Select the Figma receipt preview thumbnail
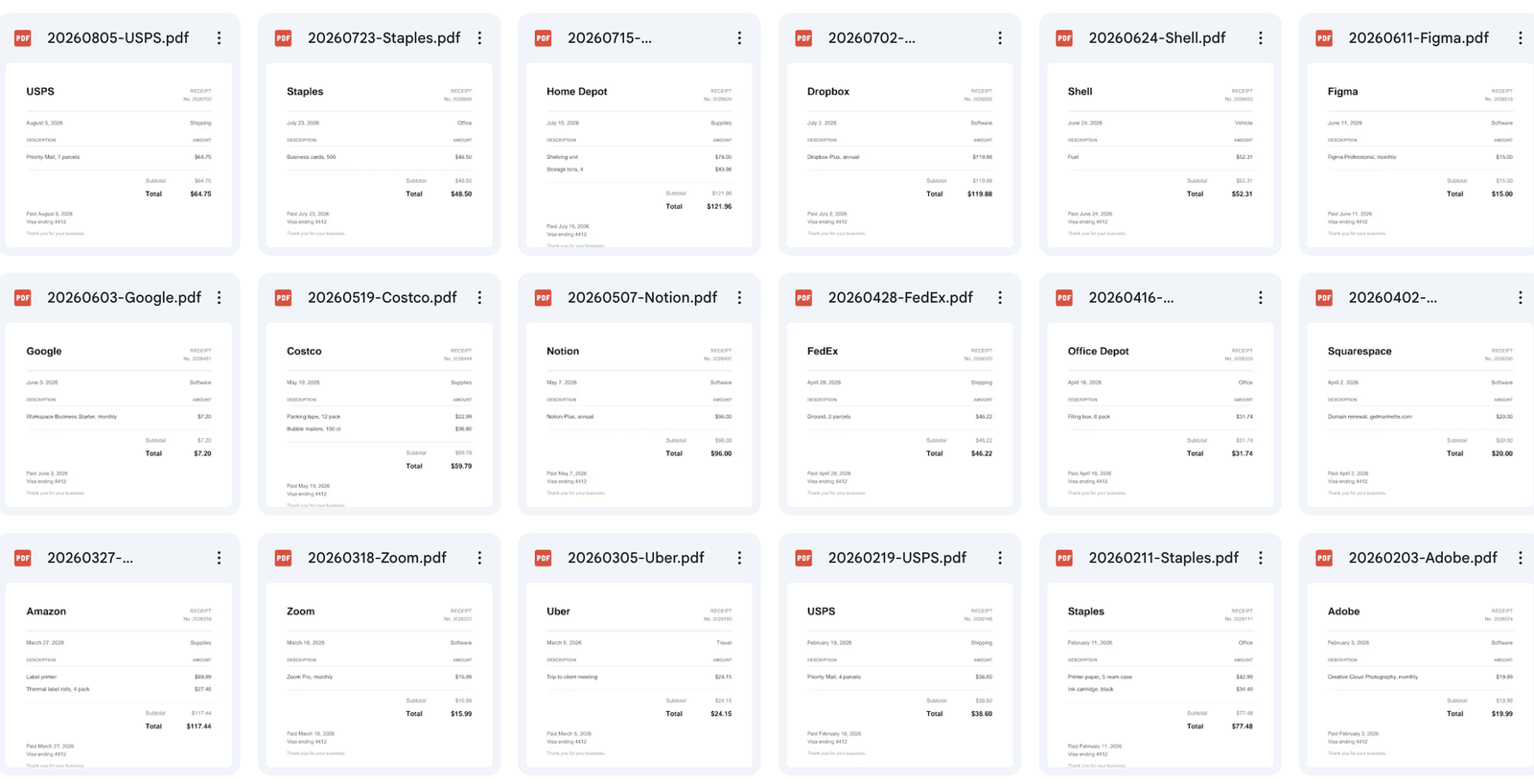This screenshot has width=1534, height=784. [1420, 155]
